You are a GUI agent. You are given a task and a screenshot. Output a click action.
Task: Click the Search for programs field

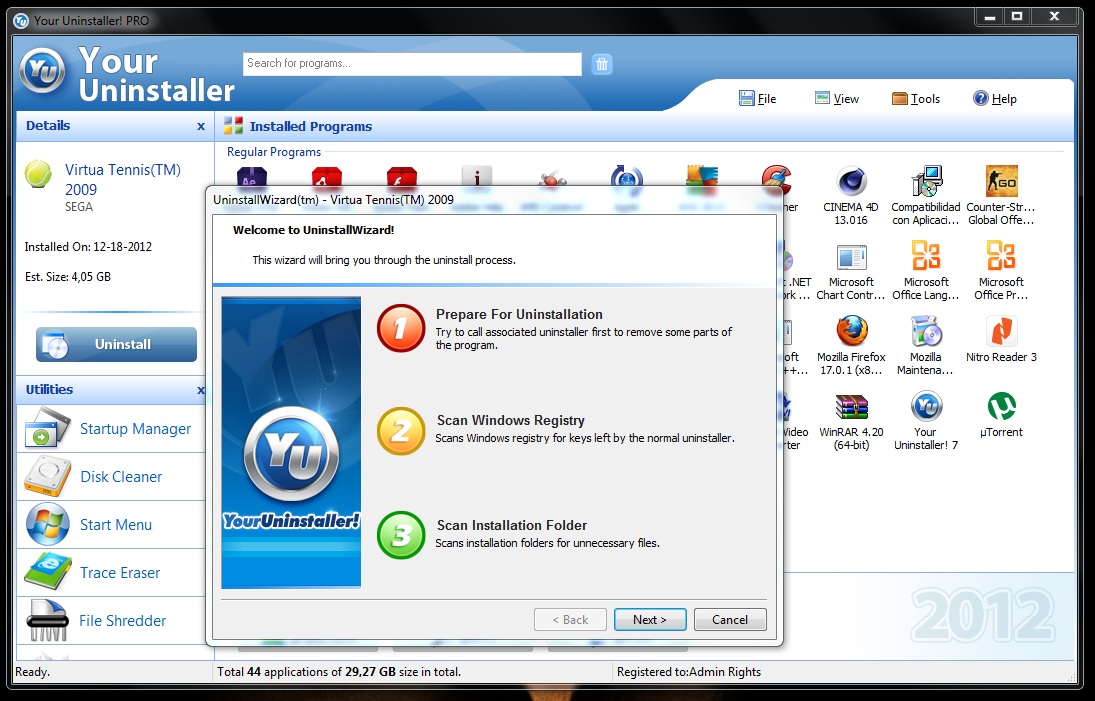click(x=412, y=64)
